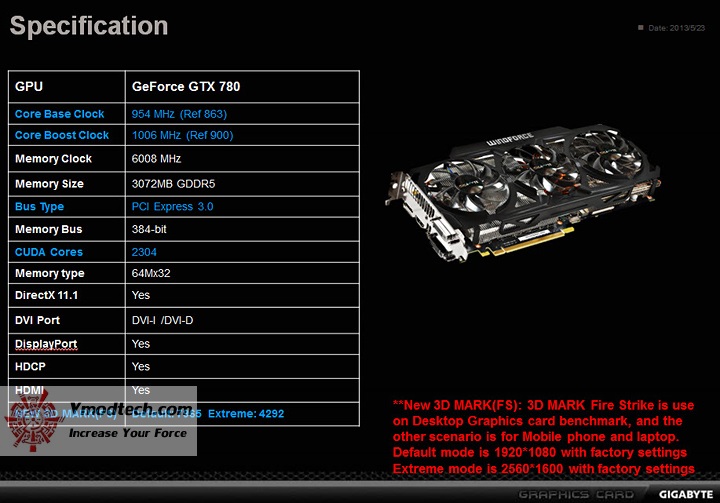
Task: Click the 'Core Boost Clock' label
Action: [x=62, y=135]
